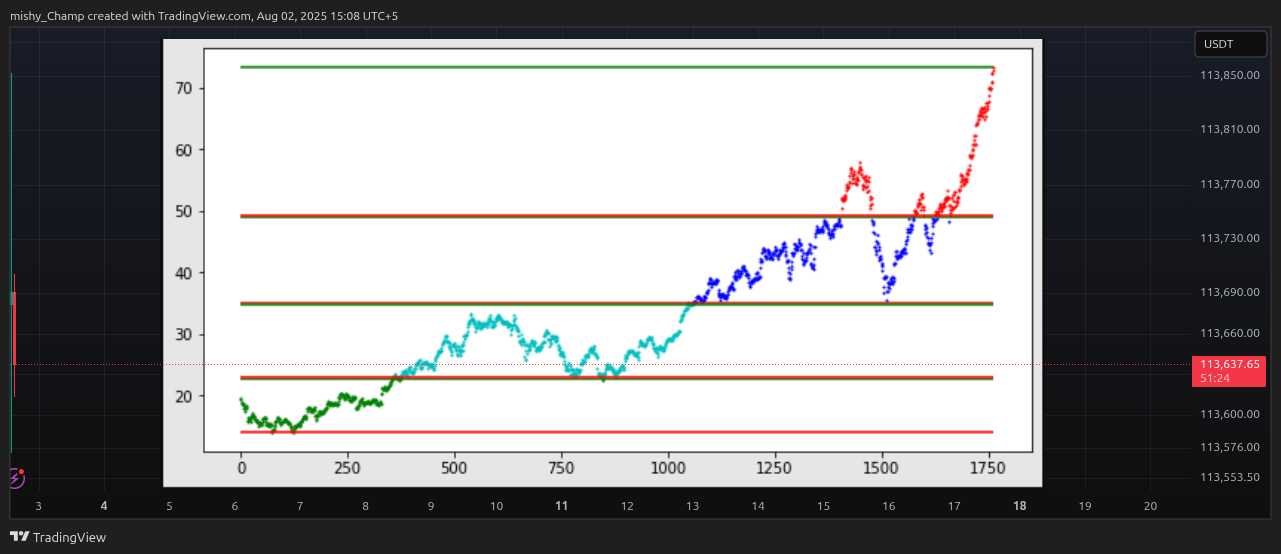Click the 113,730.00 price scale label
Viewport: 1281px width, 554px height.
(x=1229, y=238)
